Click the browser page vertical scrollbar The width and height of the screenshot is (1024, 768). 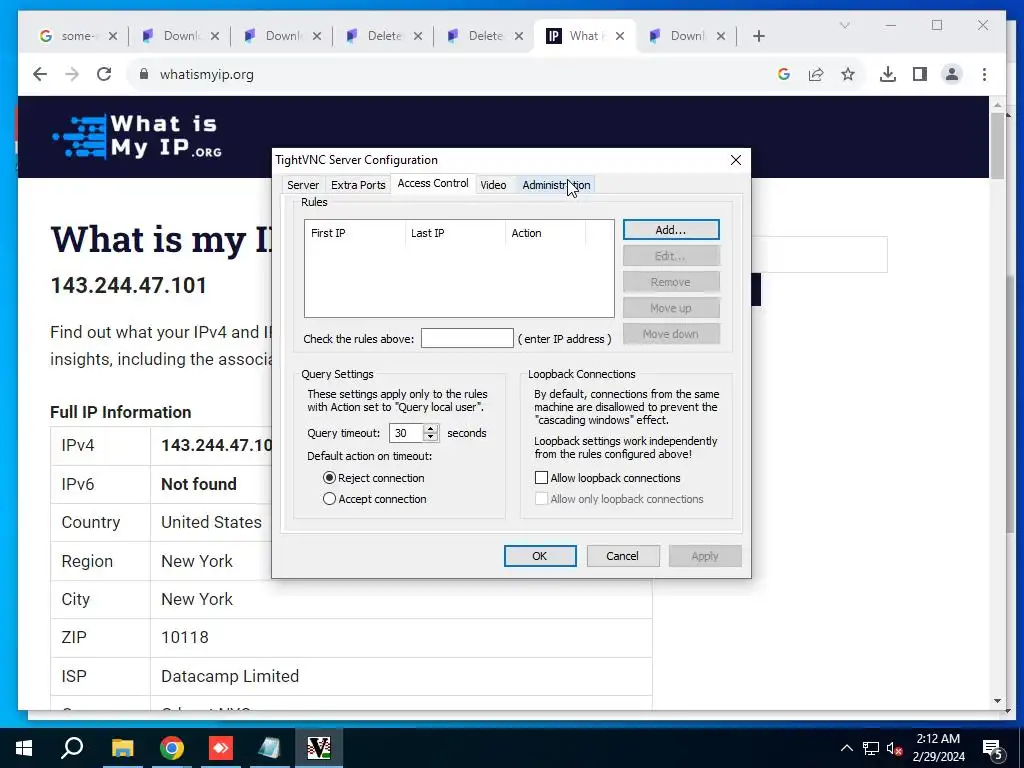click(x=997, y=146)
